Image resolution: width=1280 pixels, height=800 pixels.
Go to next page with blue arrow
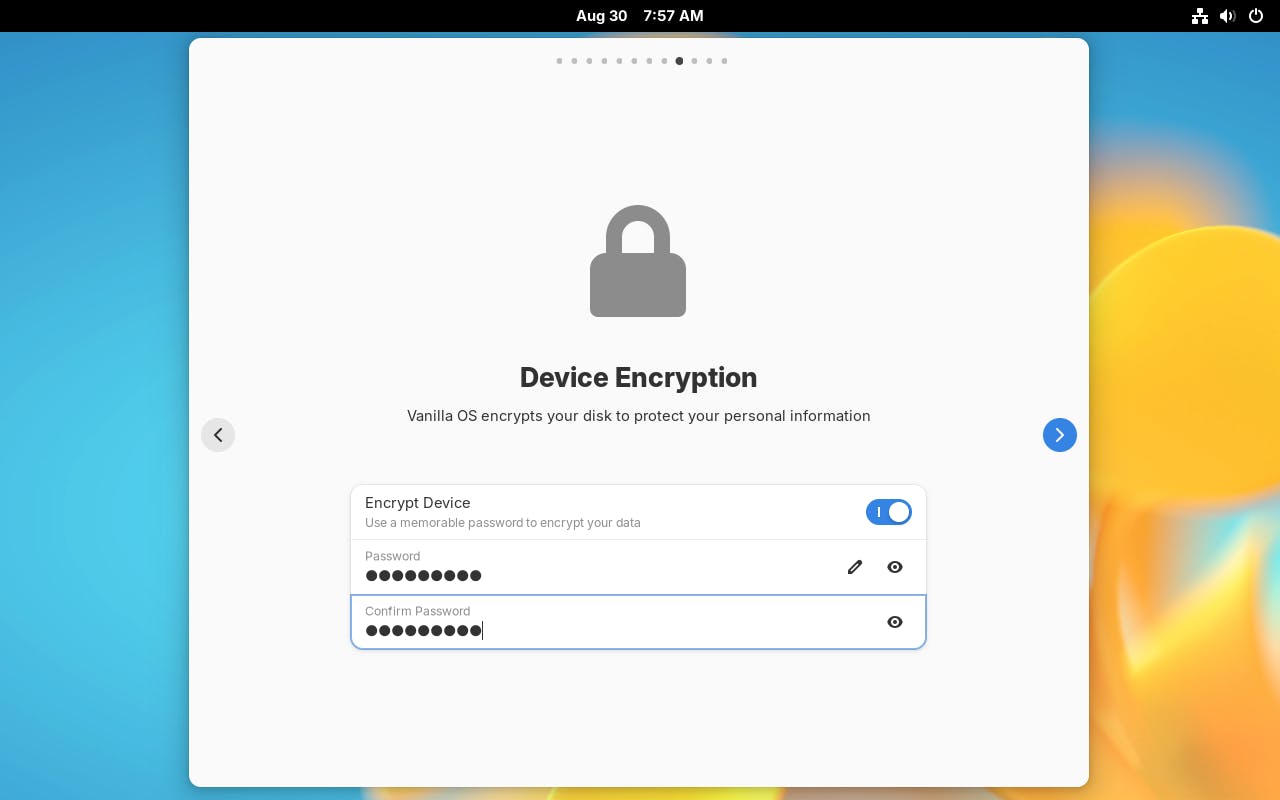pyautogui.click(x=1059, y=435)
